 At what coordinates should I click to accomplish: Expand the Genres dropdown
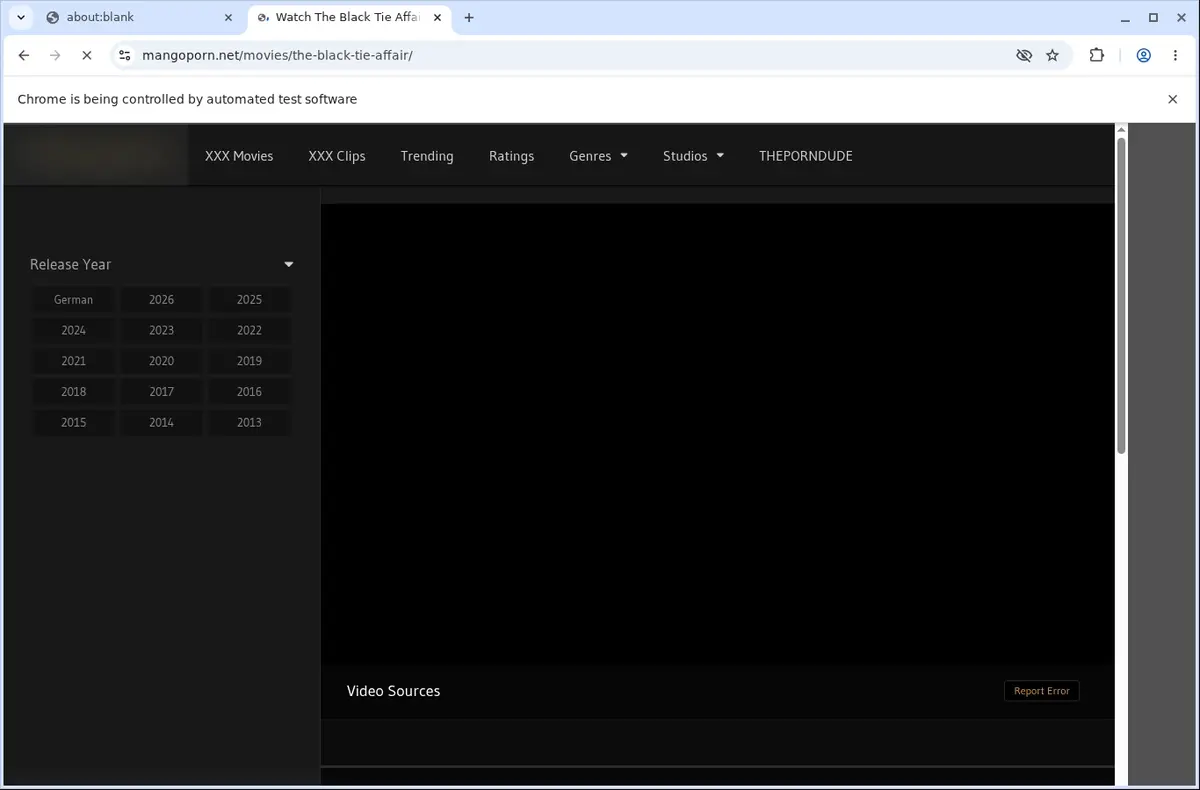(598, 156)
